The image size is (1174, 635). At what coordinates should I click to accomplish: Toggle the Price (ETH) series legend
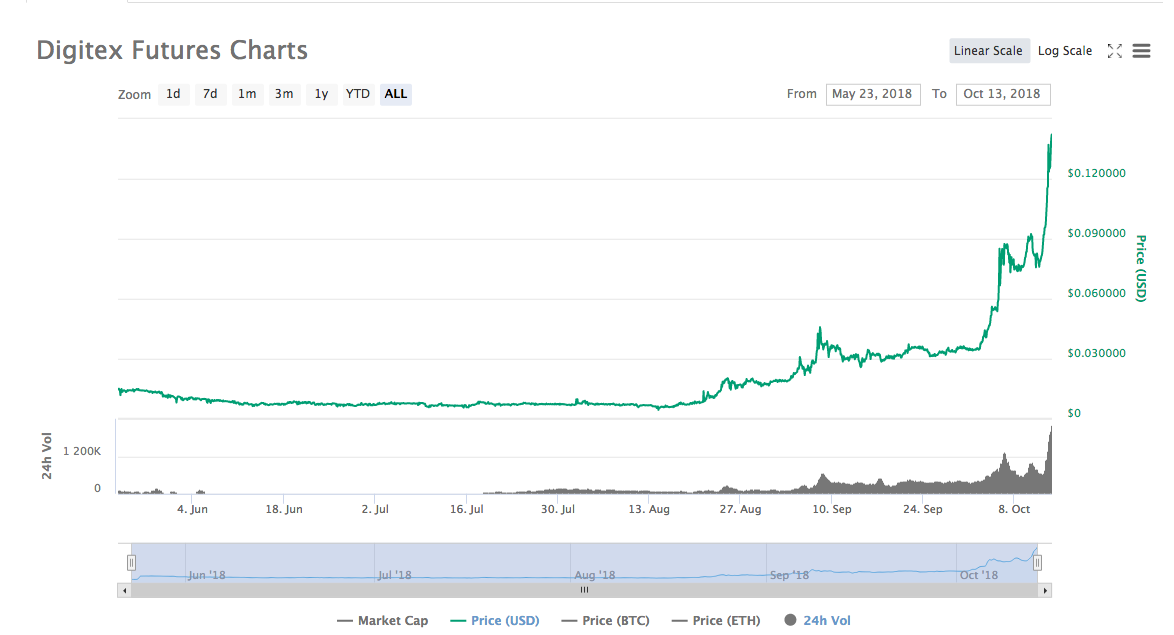pyautogui.click(x=716, y=621)
